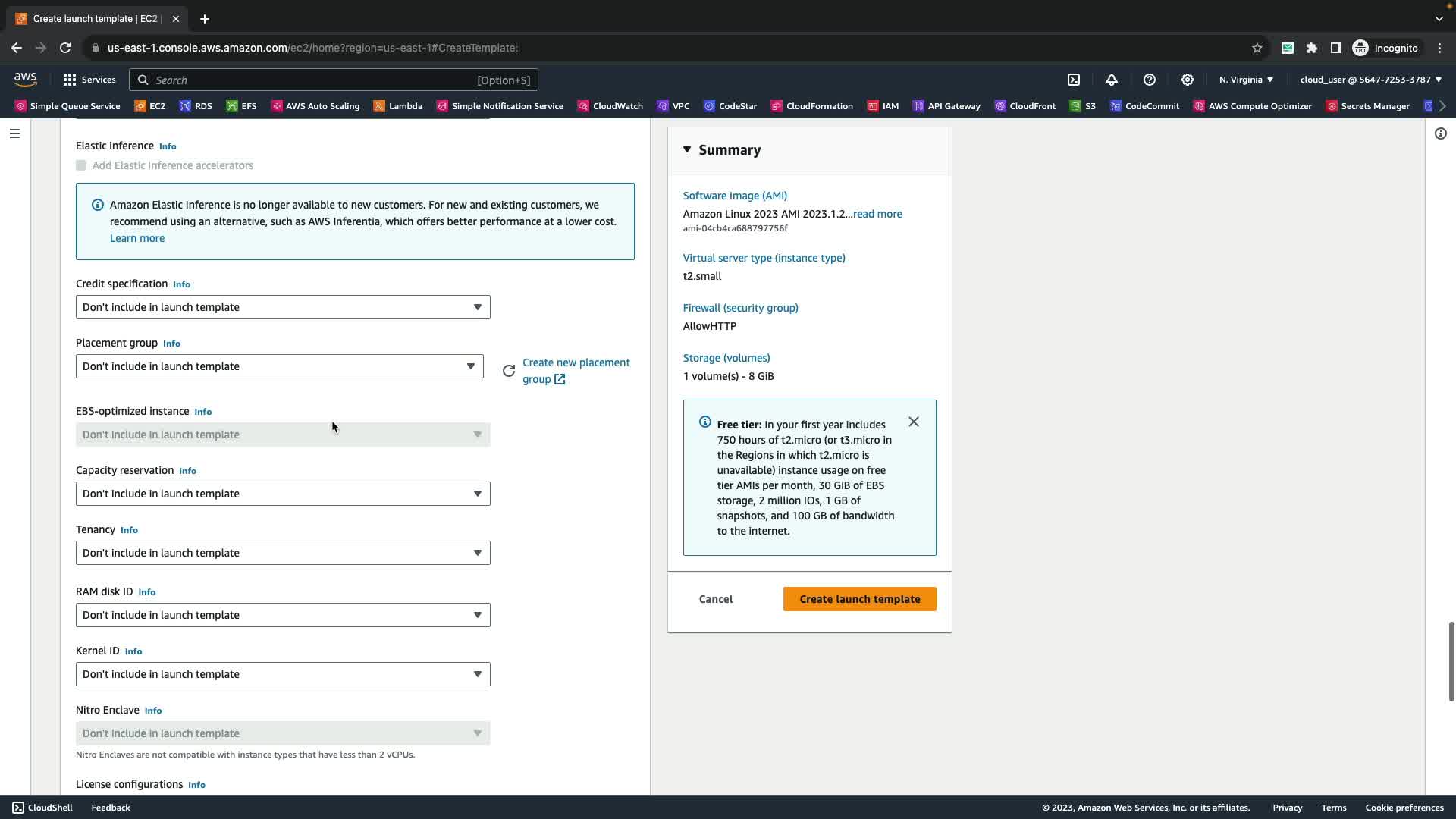Open the CloudShell icon in top navigation
The height and width of the screenshot is (819, 1456).
1074,80
